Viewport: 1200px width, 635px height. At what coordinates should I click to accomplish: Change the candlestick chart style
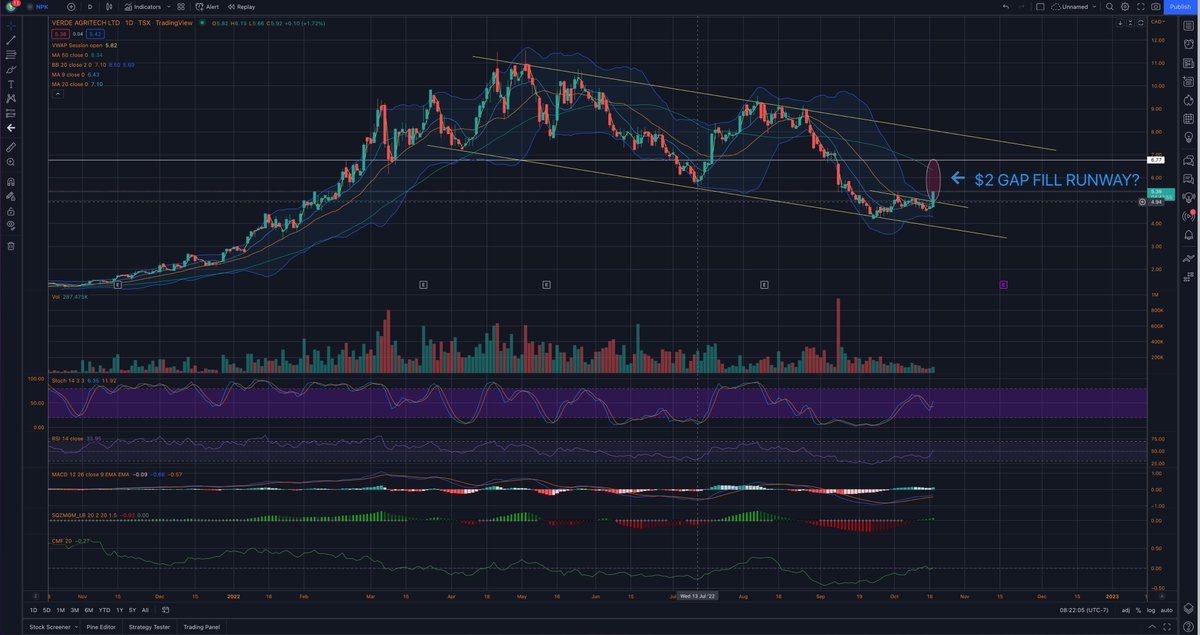(x=109, y=7)
